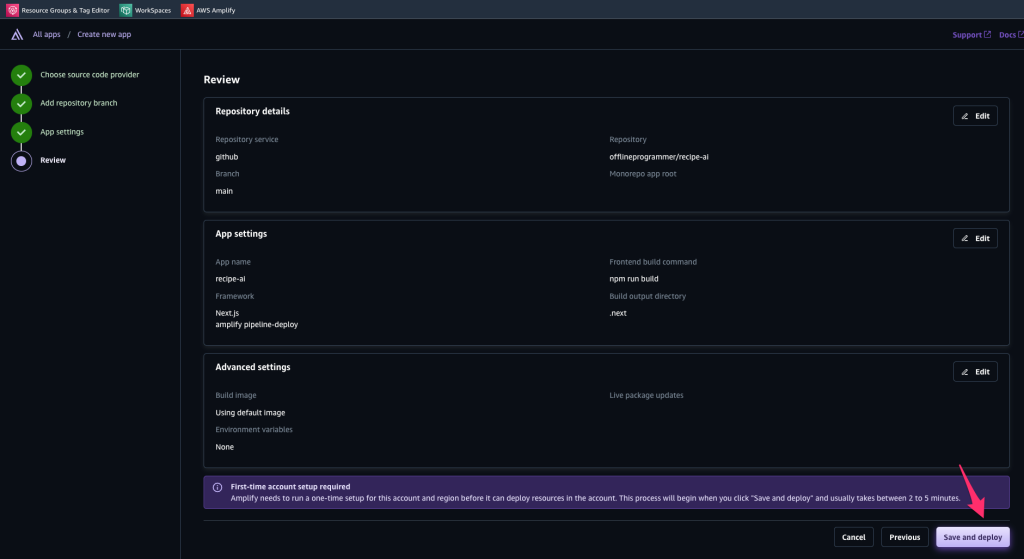Click the build command npm run build
Image resolution: width=1024 pixels, height=559 pixels.
pyautogui.click(x=633, y=279)
